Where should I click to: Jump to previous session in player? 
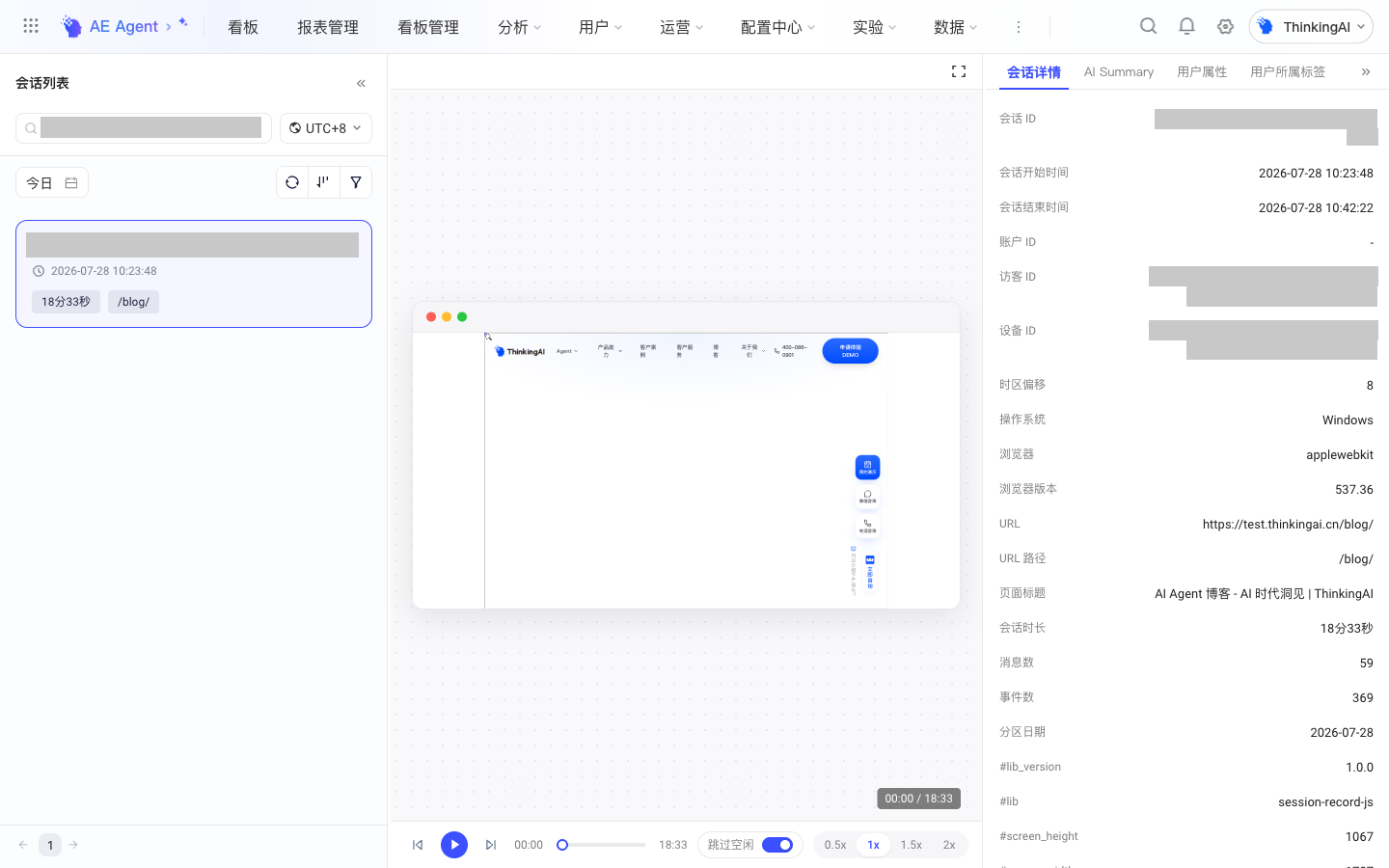click(x=418, y=845)
